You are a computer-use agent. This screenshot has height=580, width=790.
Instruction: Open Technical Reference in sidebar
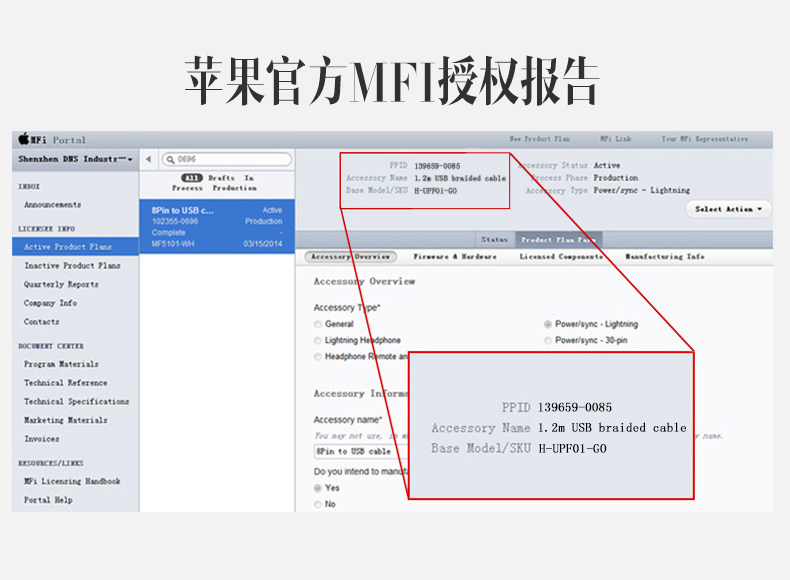click(65, 382)
